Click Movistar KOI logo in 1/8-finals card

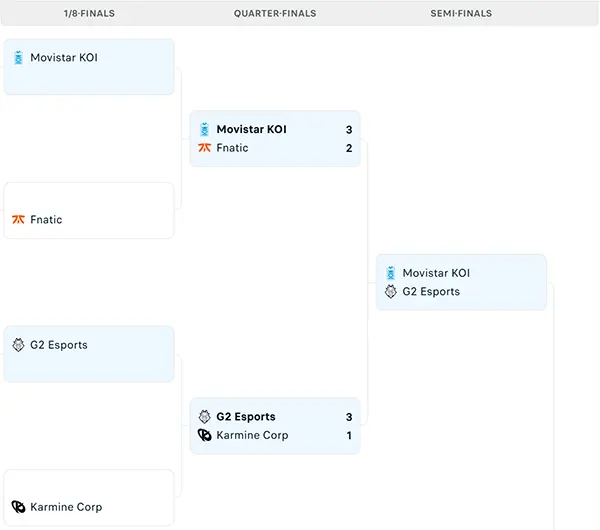(18, 58)
